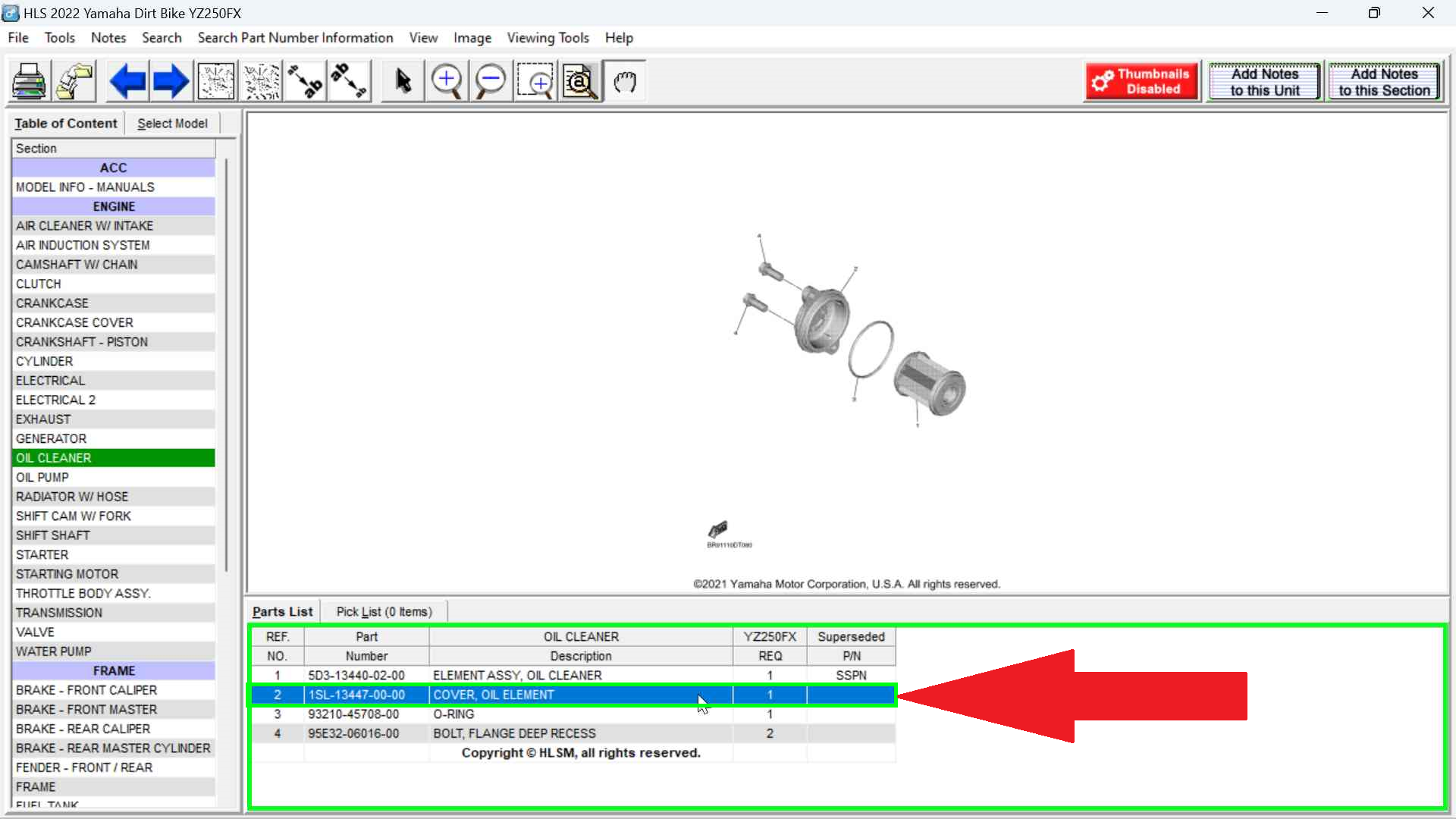
Task: Go to previous section with blue left arrow
Action: (127, 81)
